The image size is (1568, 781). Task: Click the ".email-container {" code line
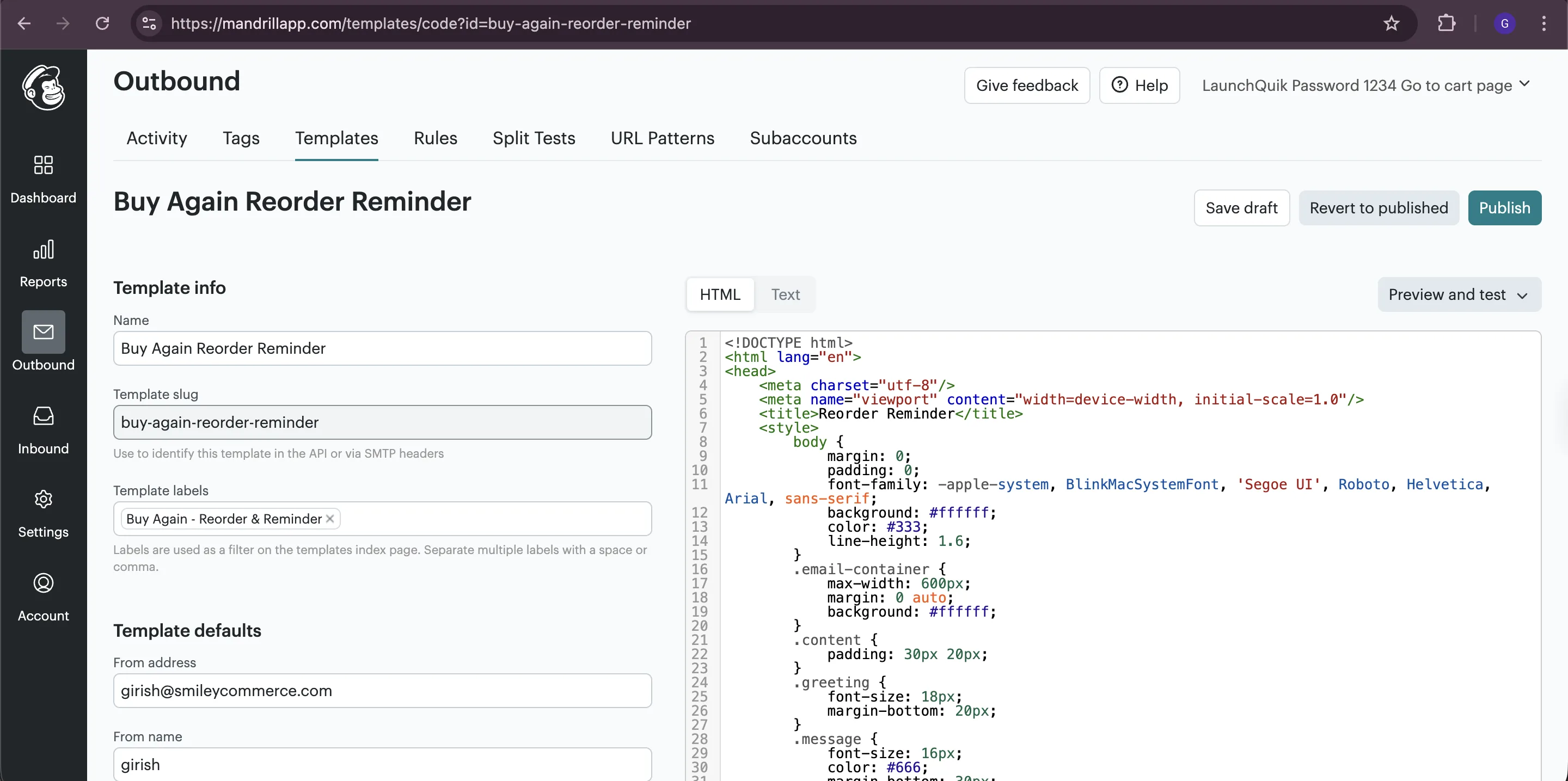click(x=869, y=570)
